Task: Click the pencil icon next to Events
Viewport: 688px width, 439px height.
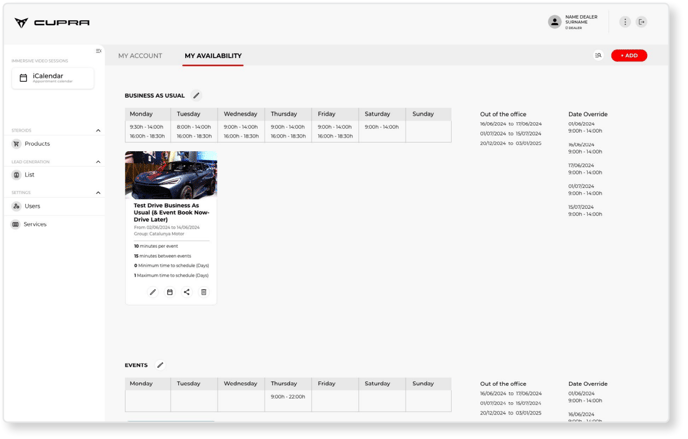Action: pyautogui.click(x=160, y=365)
